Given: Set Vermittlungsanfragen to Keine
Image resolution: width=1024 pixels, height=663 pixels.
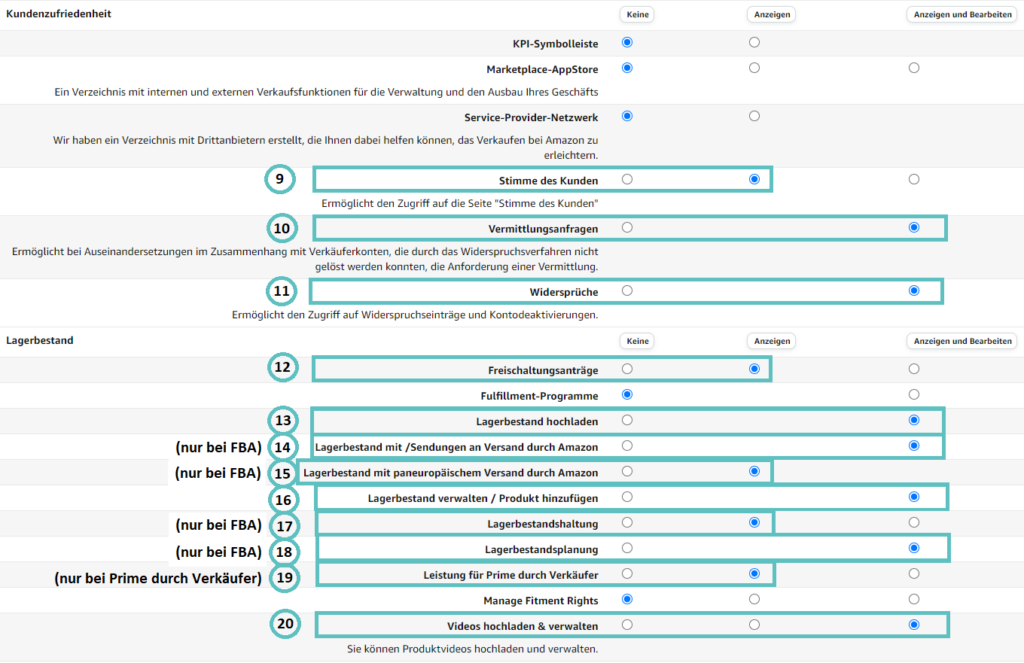Looking at the screenshot, I should (627, 227).
